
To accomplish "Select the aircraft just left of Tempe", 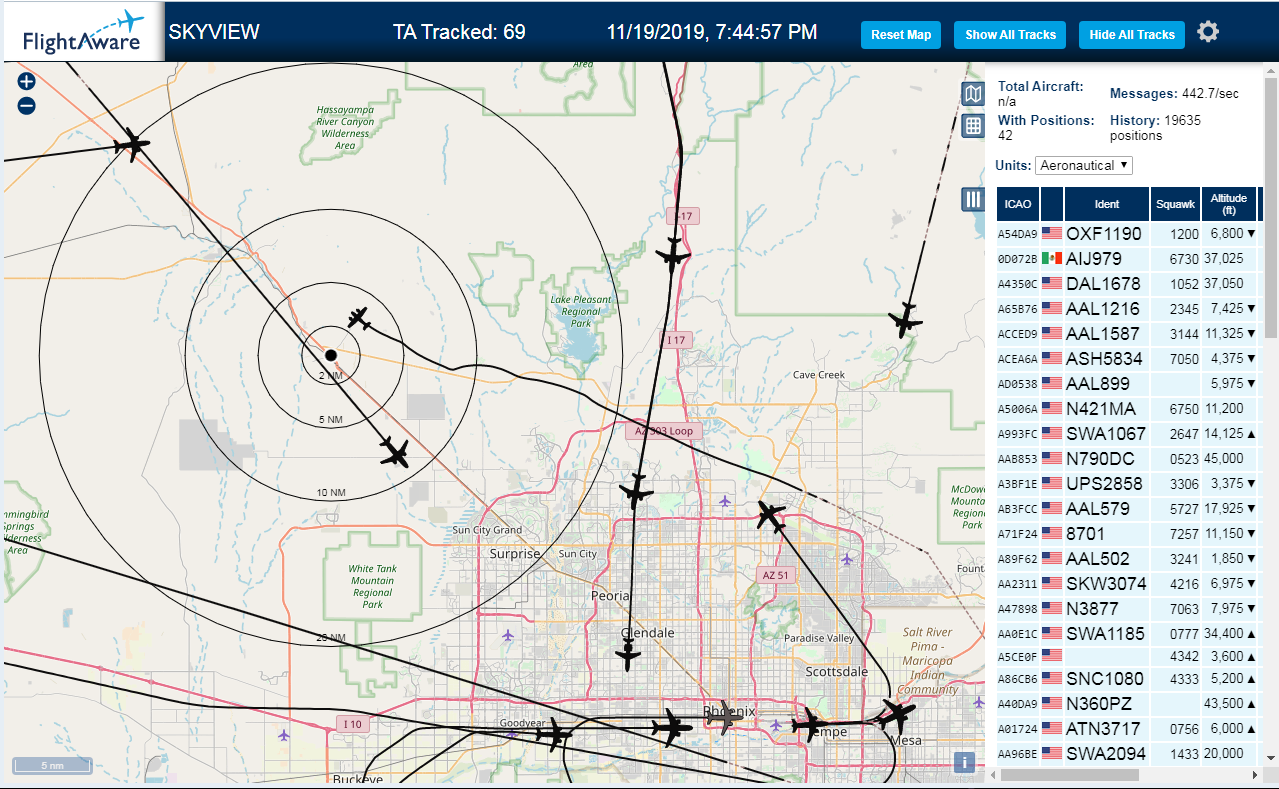I will 808,724.
